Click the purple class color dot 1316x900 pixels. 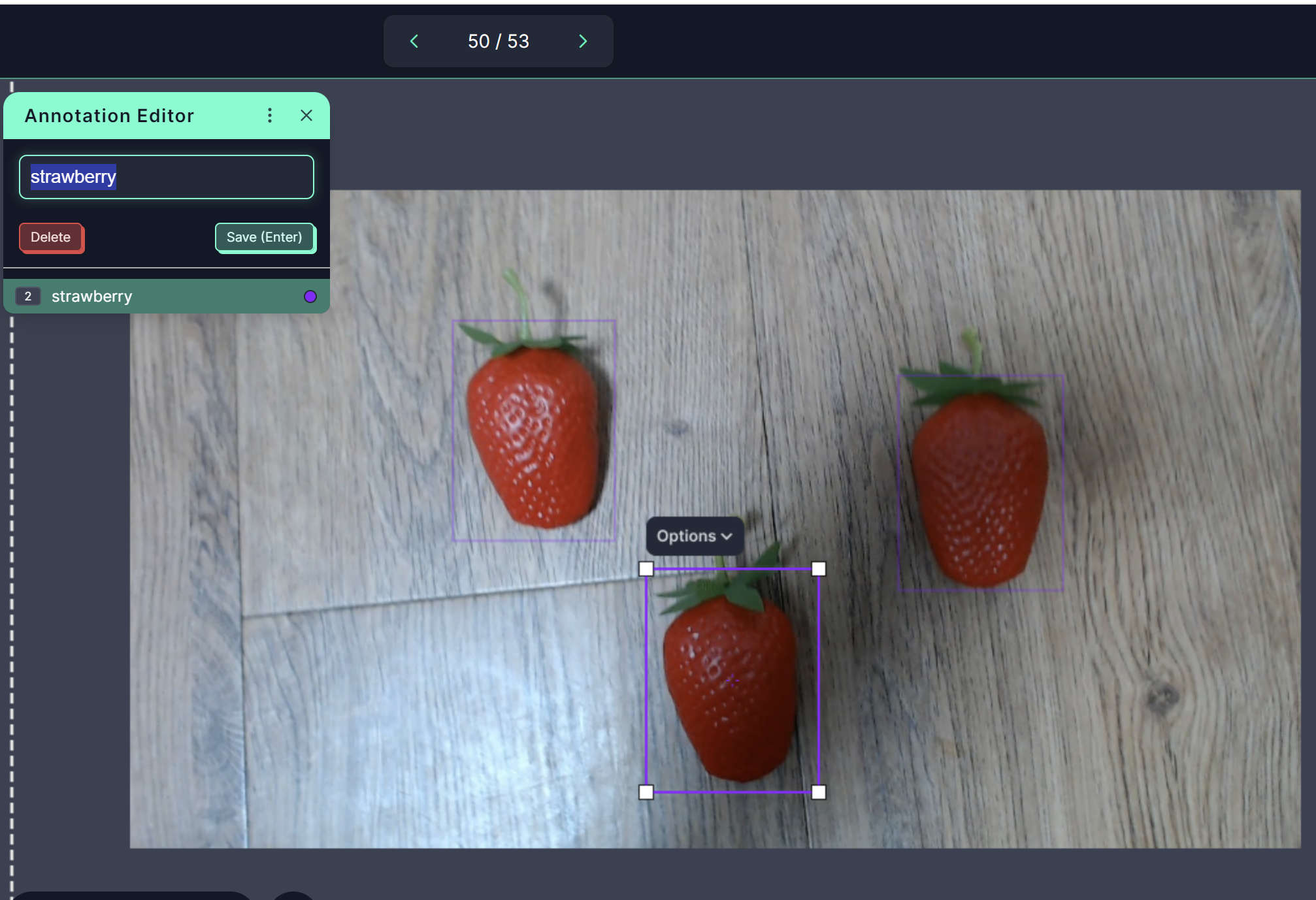pyautogui.click(x=310, y=297)
